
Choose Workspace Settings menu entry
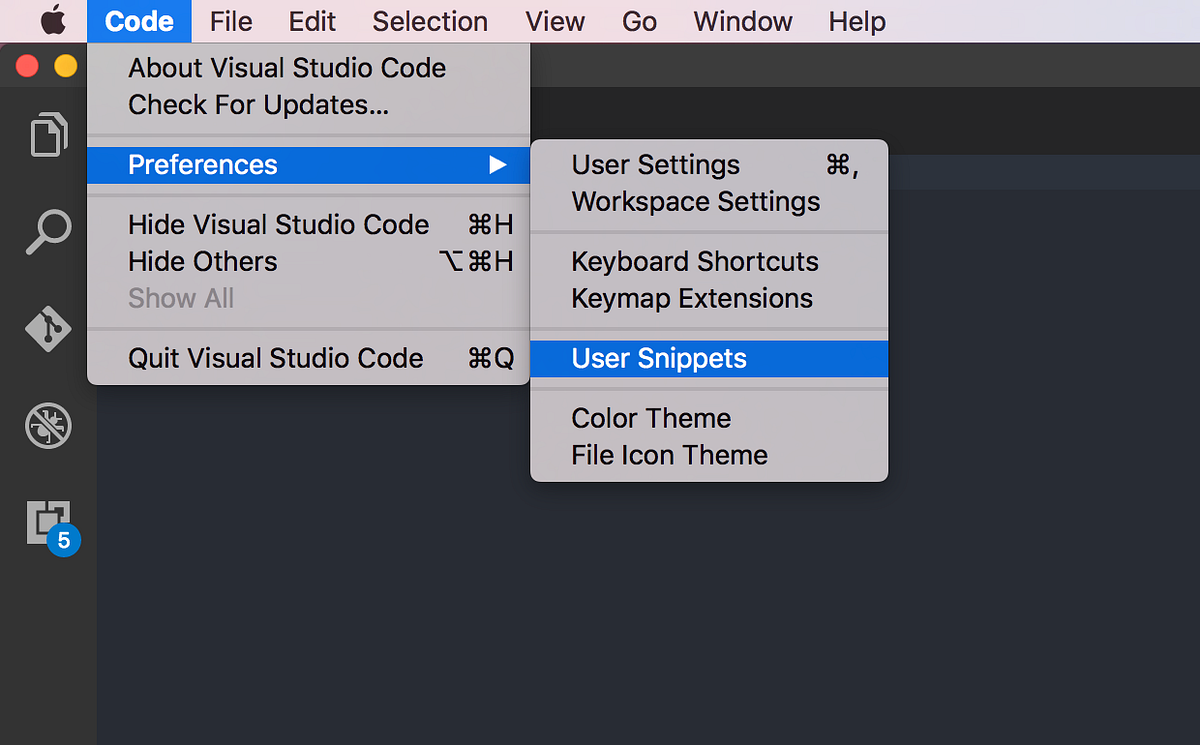click(695, 202)
